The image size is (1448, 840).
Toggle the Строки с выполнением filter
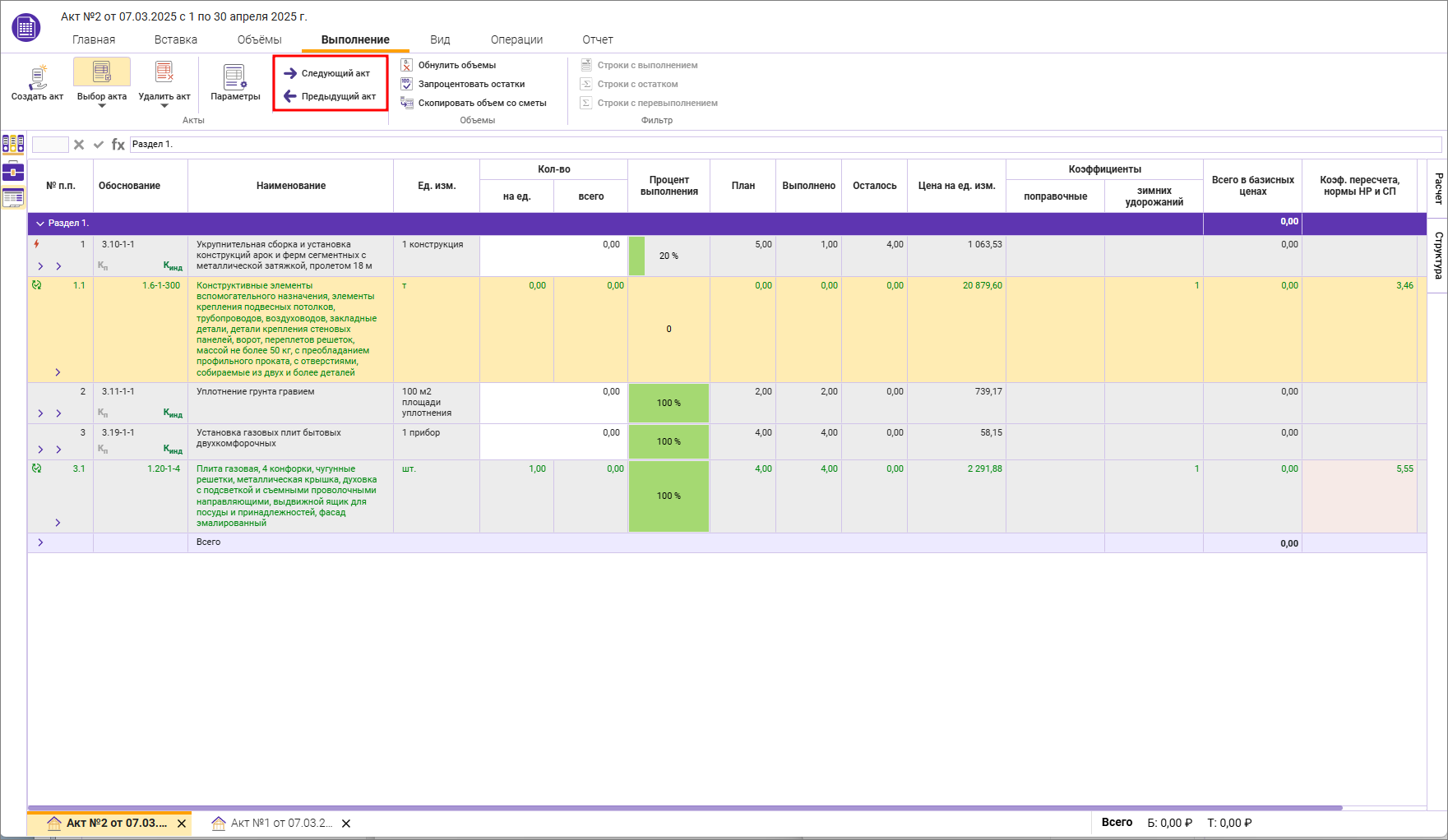point(639,65)
